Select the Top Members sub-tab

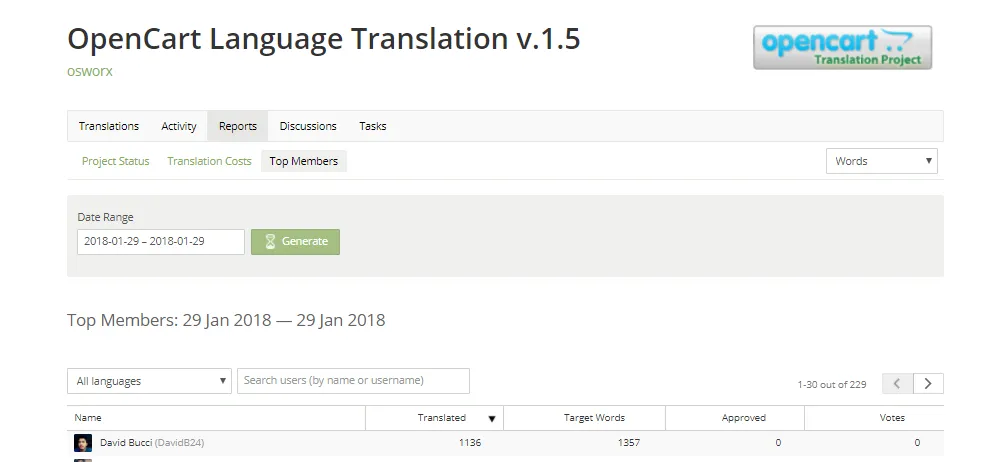click(304, 161)
